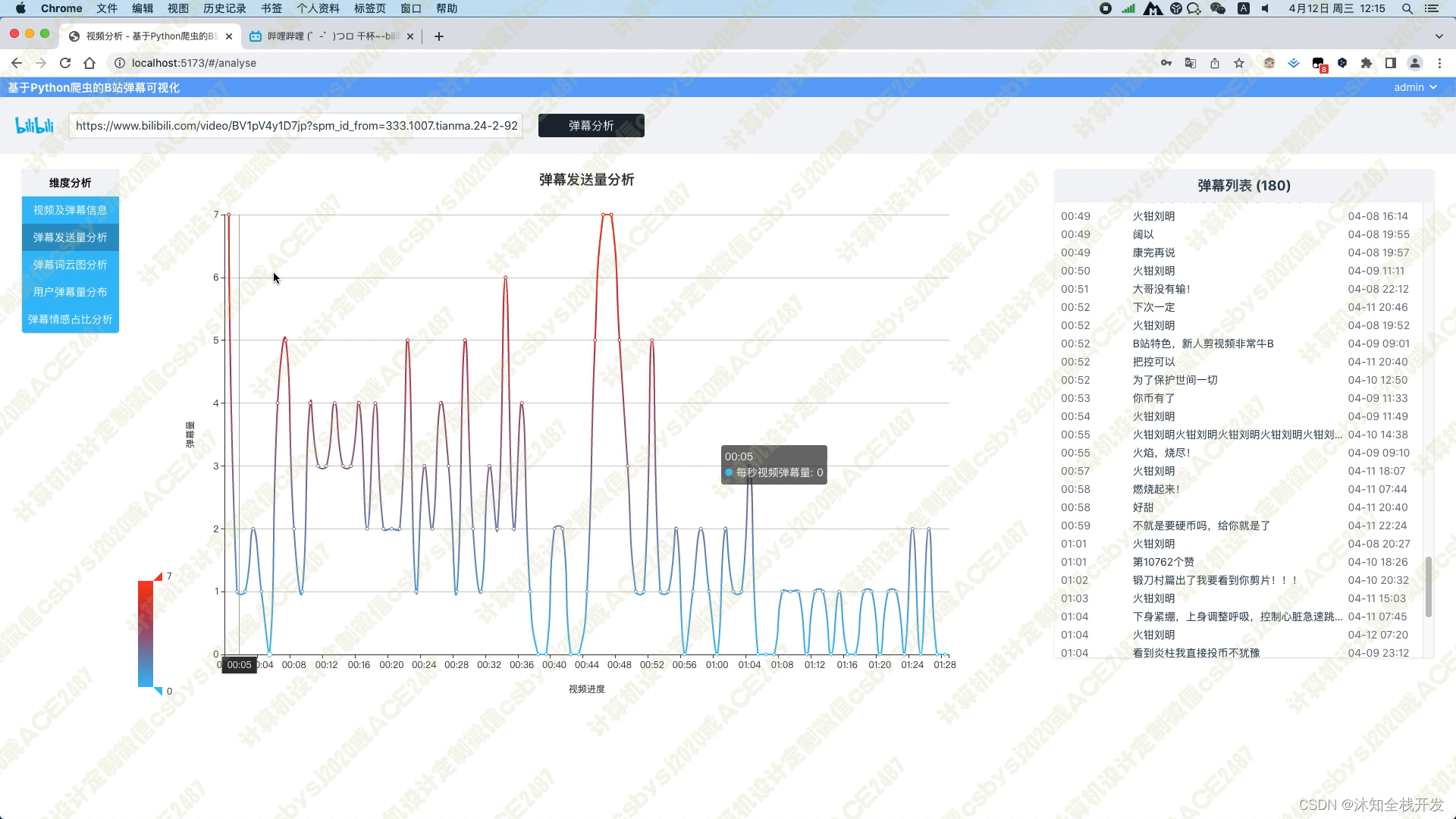Expand the tab search chevron
Viewport: 1456px width, 819px height.
(1439, 36)
